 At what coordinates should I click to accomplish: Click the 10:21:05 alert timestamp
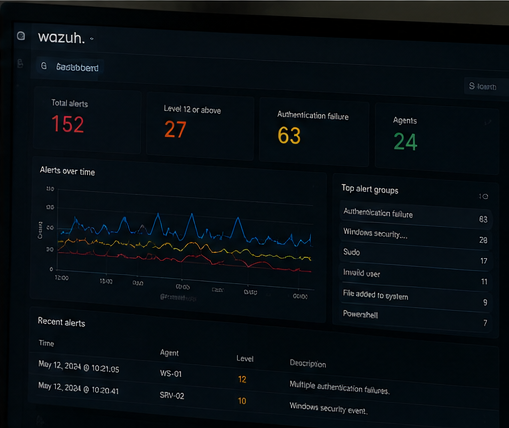click(79, 366)
